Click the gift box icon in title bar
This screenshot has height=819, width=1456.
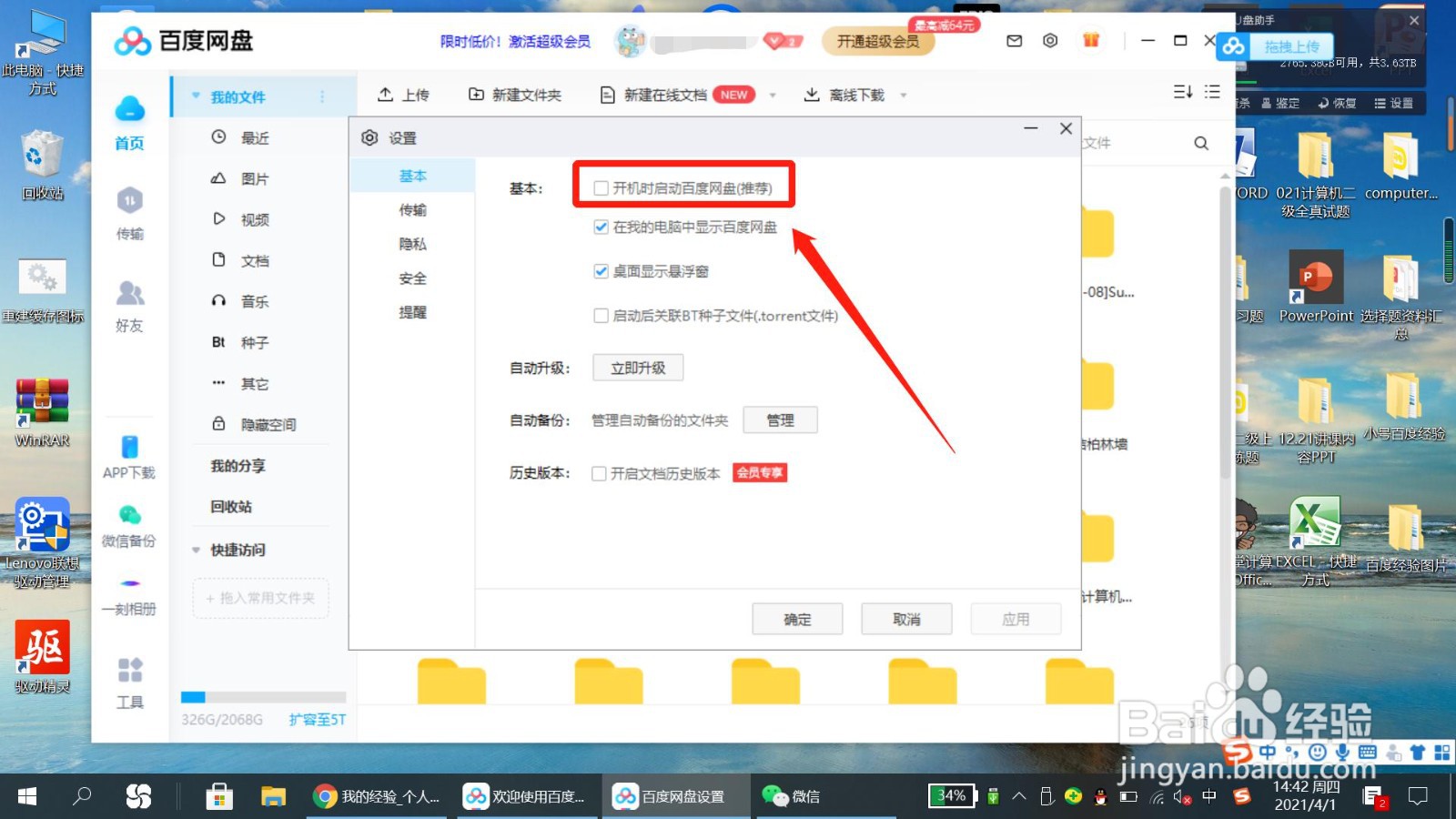point(1091,40)
